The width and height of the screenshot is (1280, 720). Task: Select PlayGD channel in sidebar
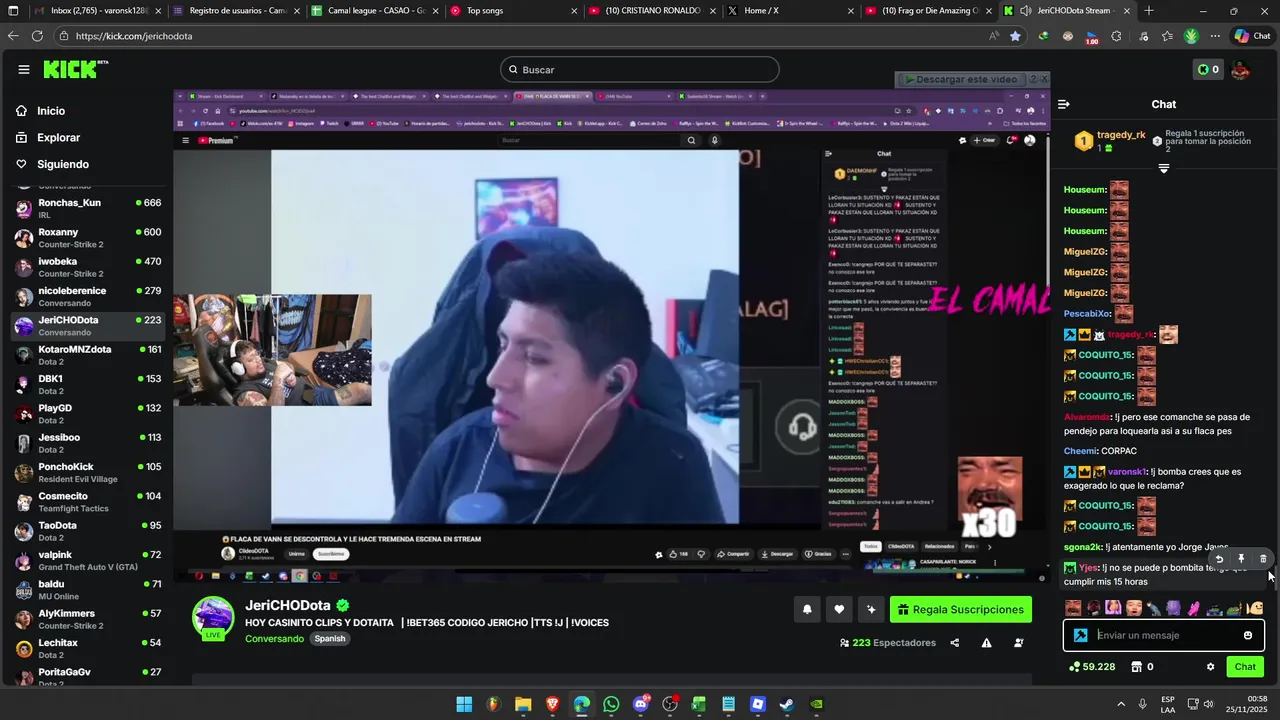[x=88, y=414]
